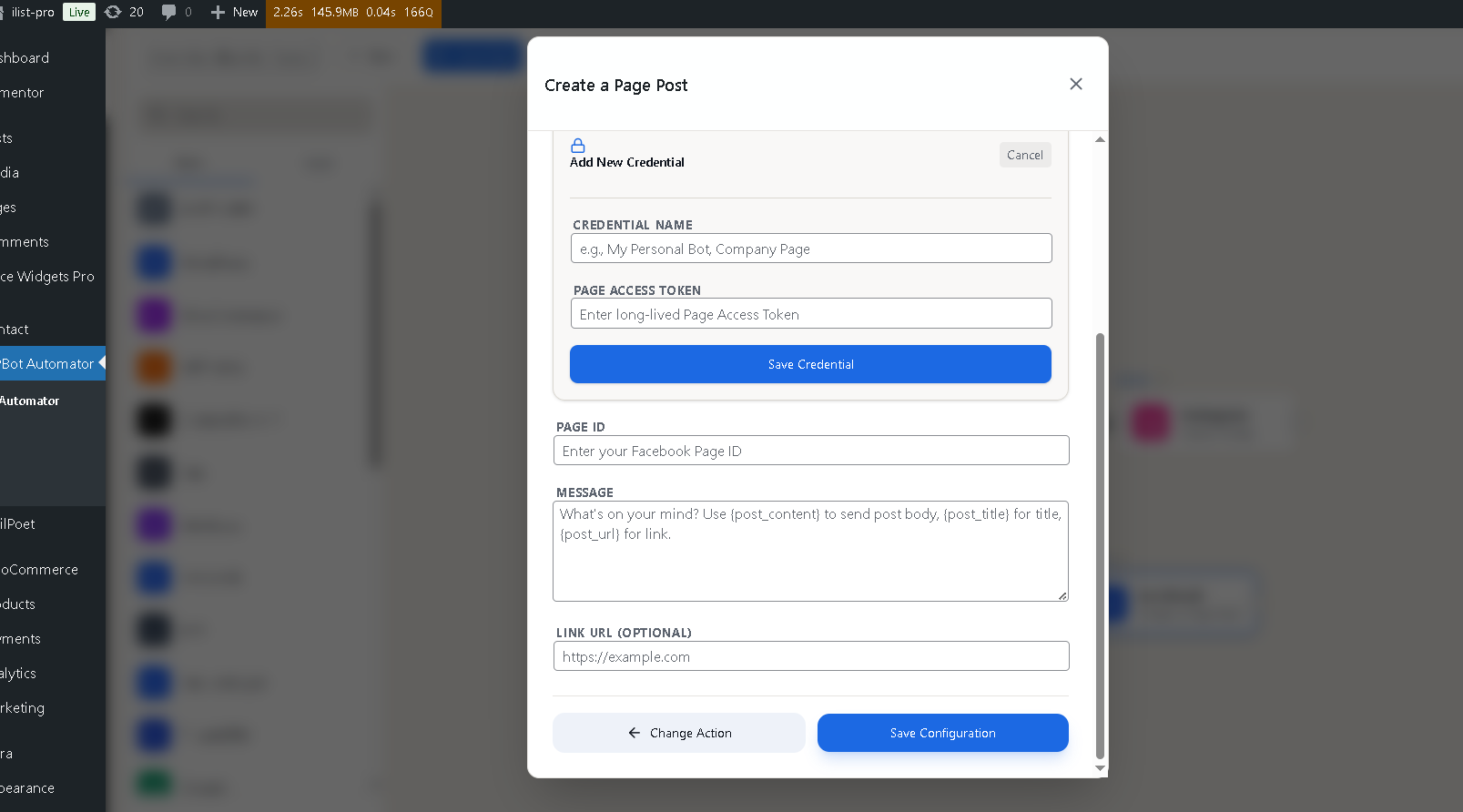The image size is (1463, 812).
Task: Open WooCommerce in the sidebar menu
Action: click(x=39, y=570)
